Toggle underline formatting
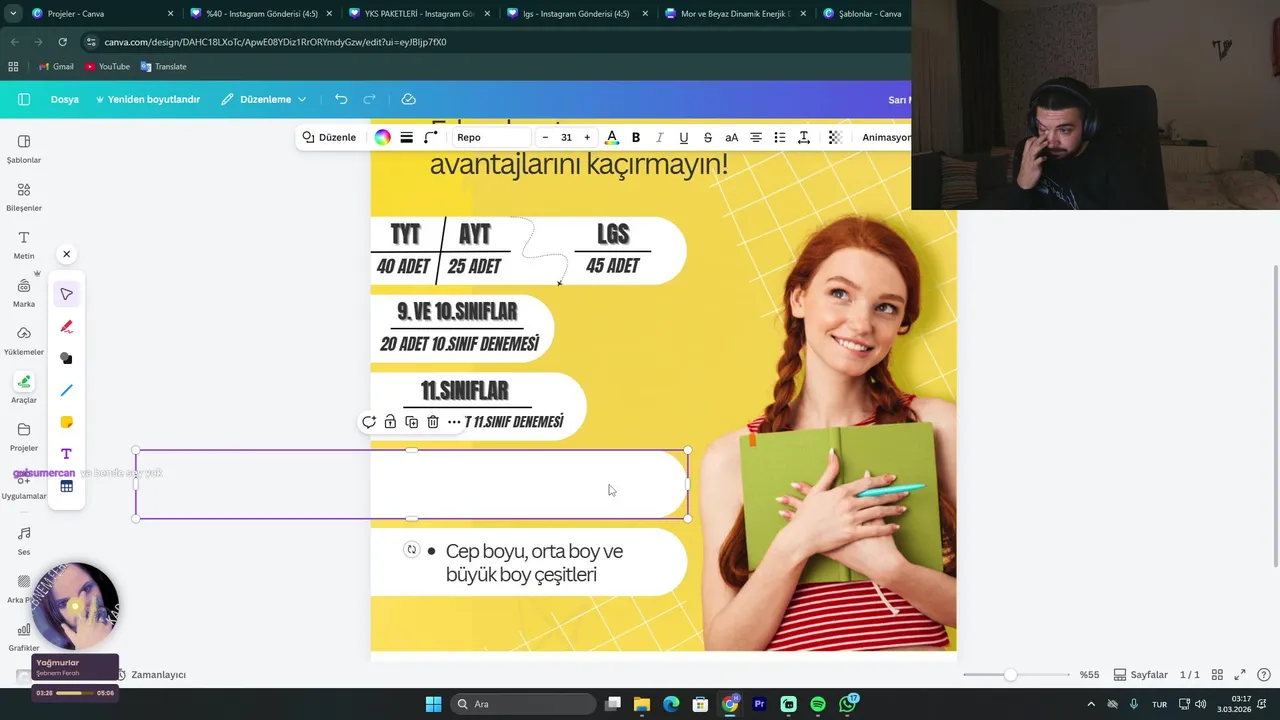 684,137
